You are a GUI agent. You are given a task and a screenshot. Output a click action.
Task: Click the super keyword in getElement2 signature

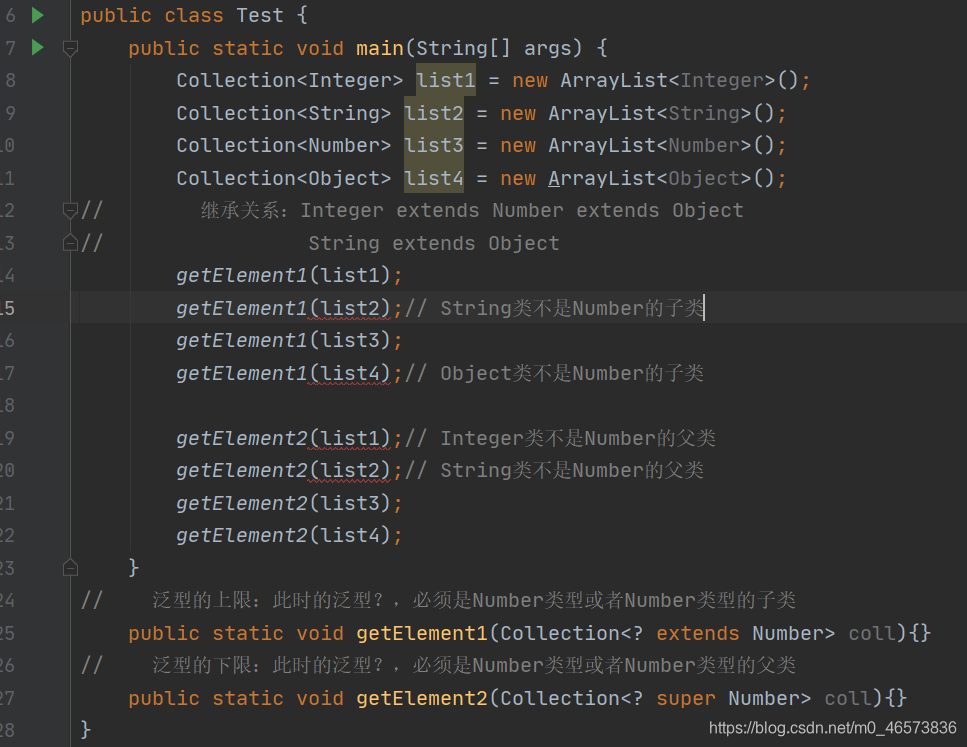click(686, 698)
